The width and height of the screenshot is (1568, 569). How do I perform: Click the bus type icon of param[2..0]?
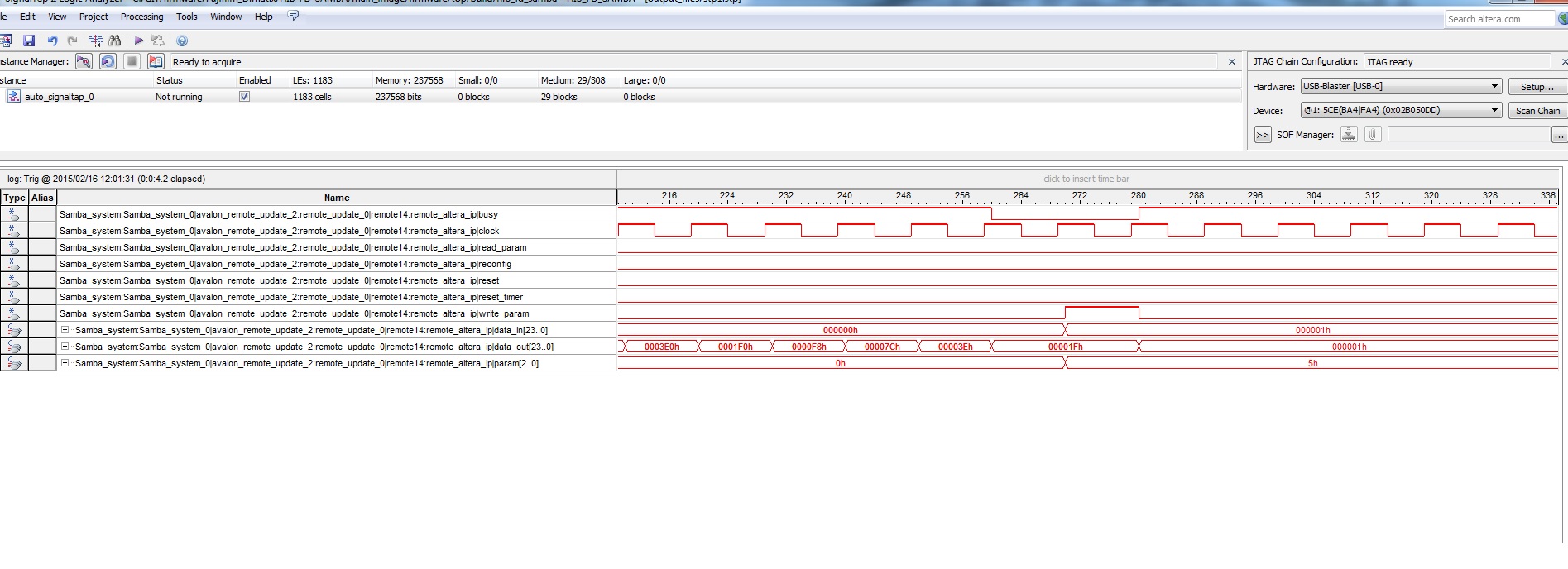click(14, 363)
